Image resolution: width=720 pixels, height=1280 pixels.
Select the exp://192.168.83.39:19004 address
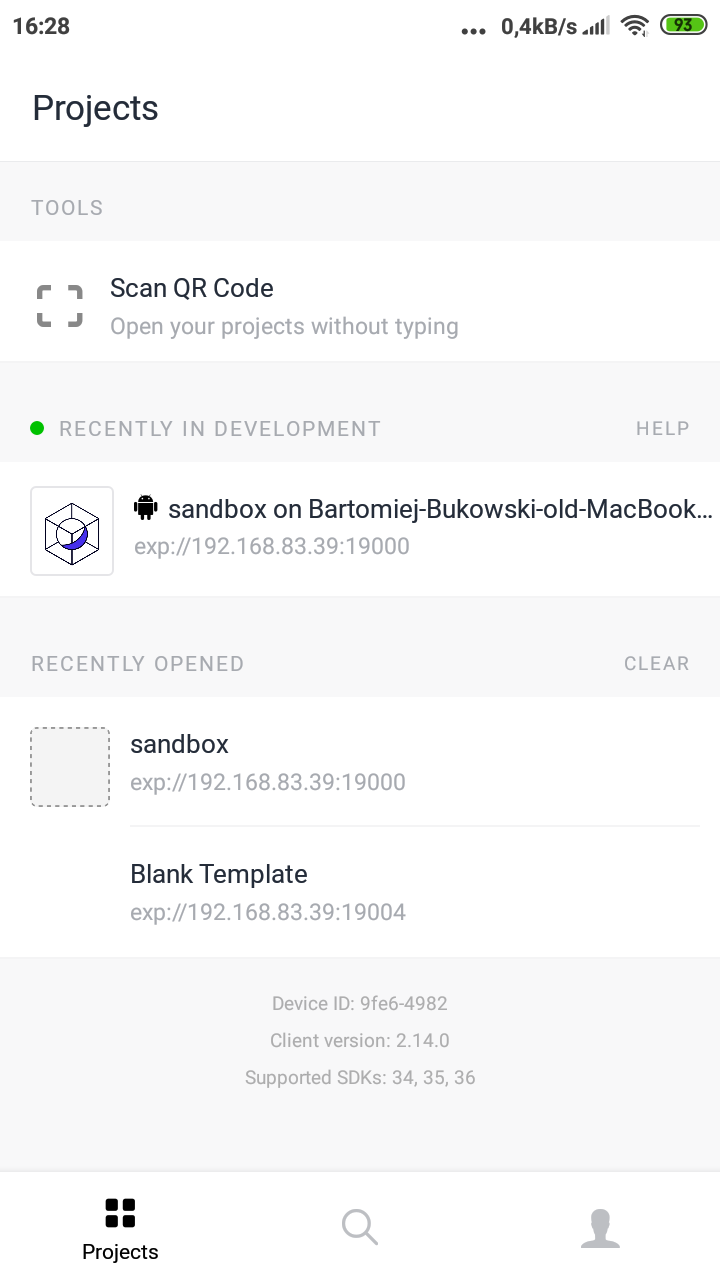point(268,911)
